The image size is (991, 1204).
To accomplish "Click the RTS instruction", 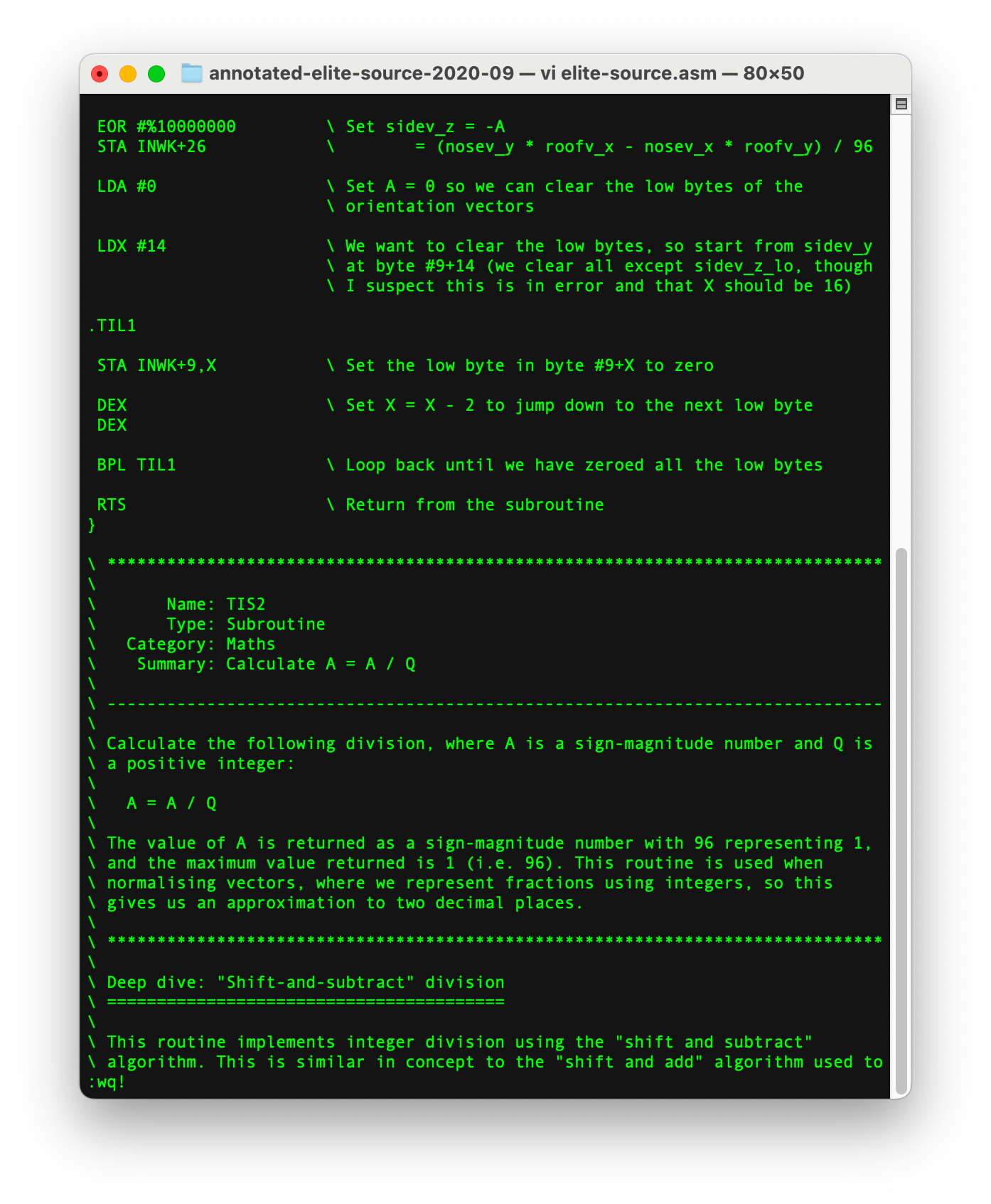I will click(112, 505).
